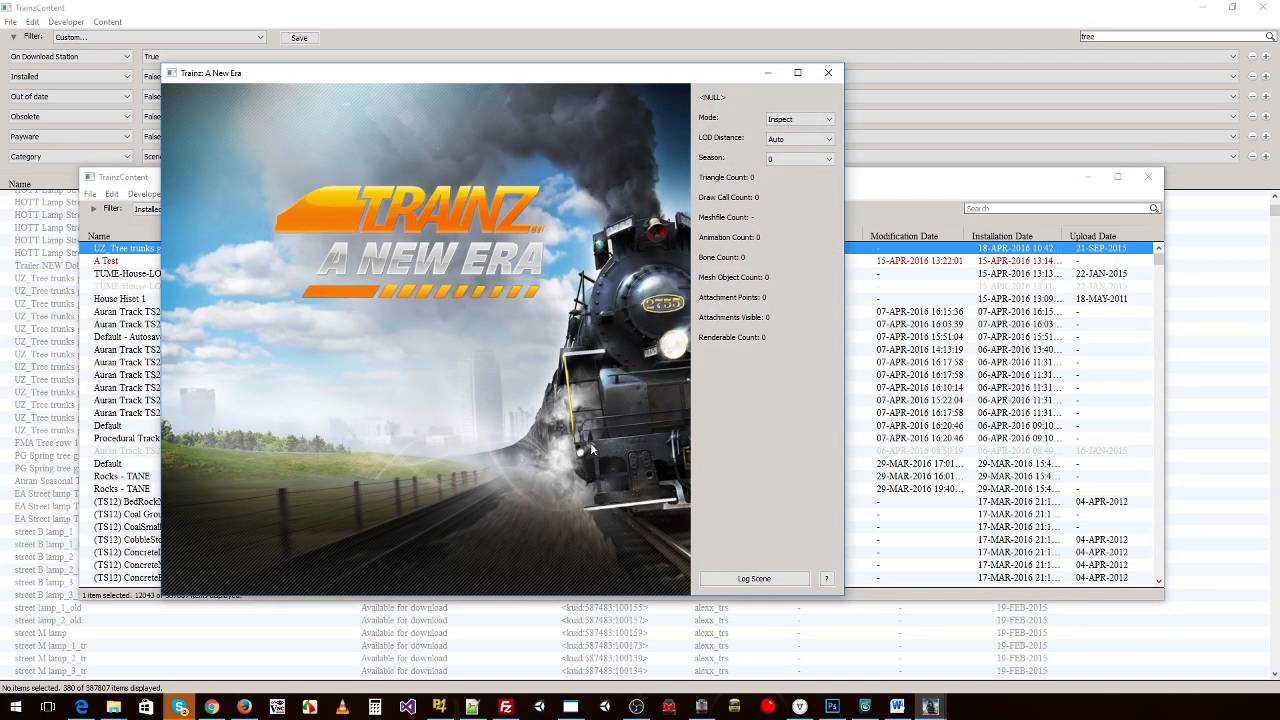Click the magnifier icon in the 'tree' search box
1280x720 pixels.
click(x=1270, y=37)
